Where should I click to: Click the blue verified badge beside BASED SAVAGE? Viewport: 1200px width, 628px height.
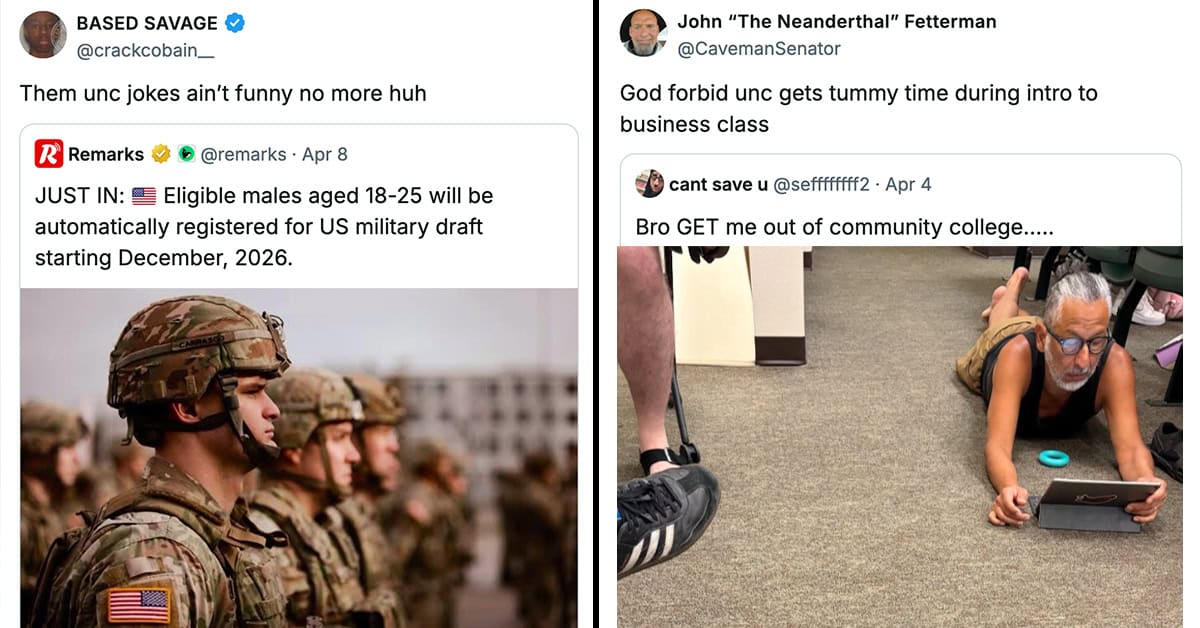(235, 23)
